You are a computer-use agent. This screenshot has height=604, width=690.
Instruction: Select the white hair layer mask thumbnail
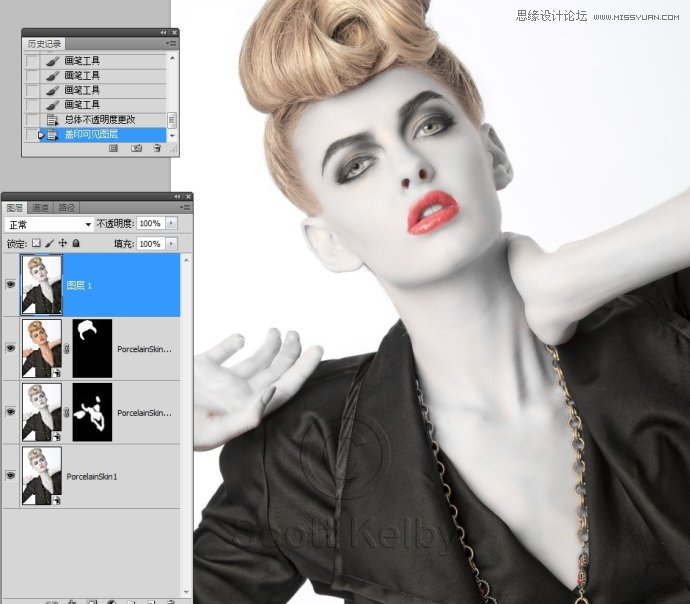click(x=93, y=348)
